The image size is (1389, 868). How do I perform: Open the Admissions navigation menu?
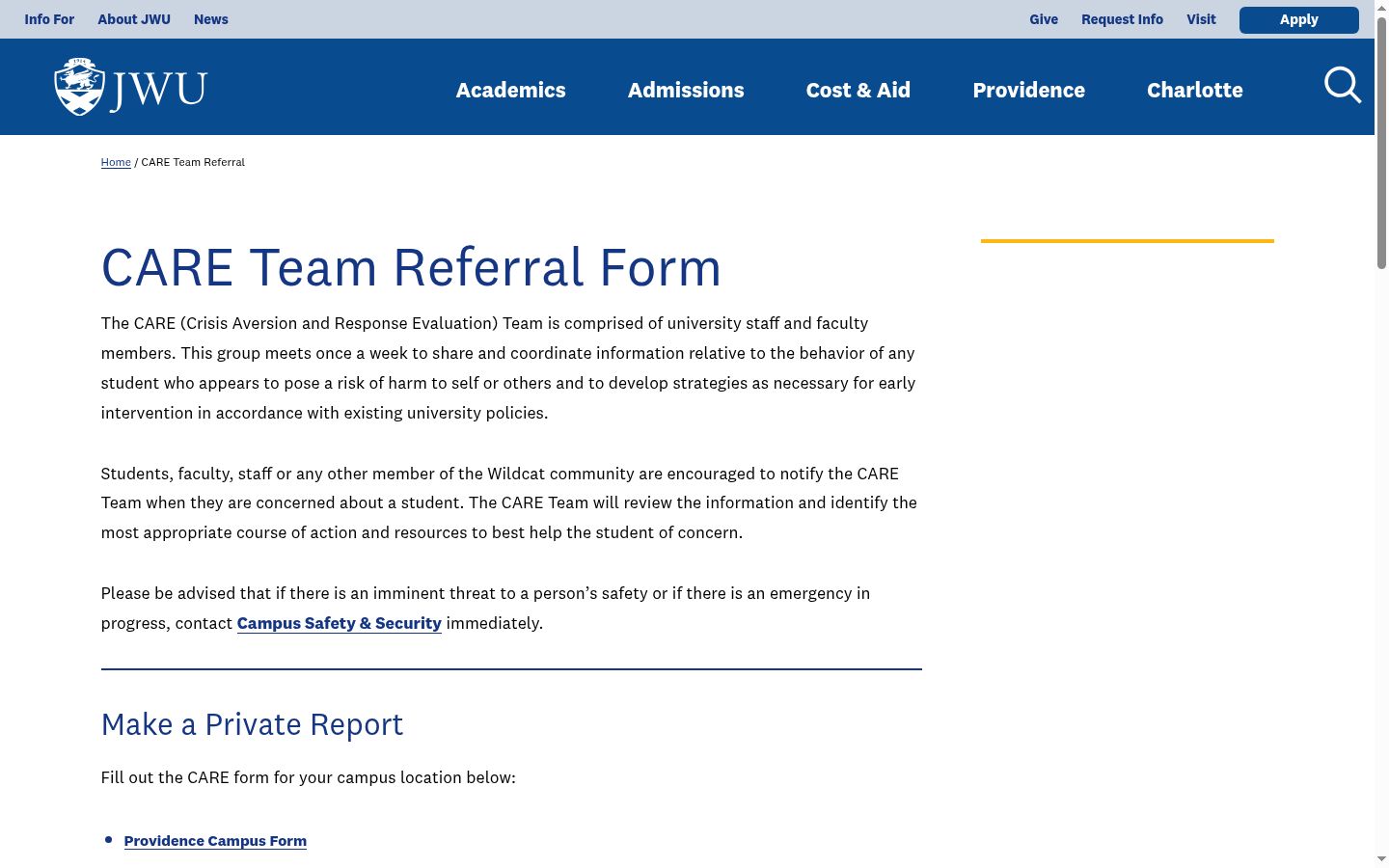pyautogui.click(x=686, y=90)
